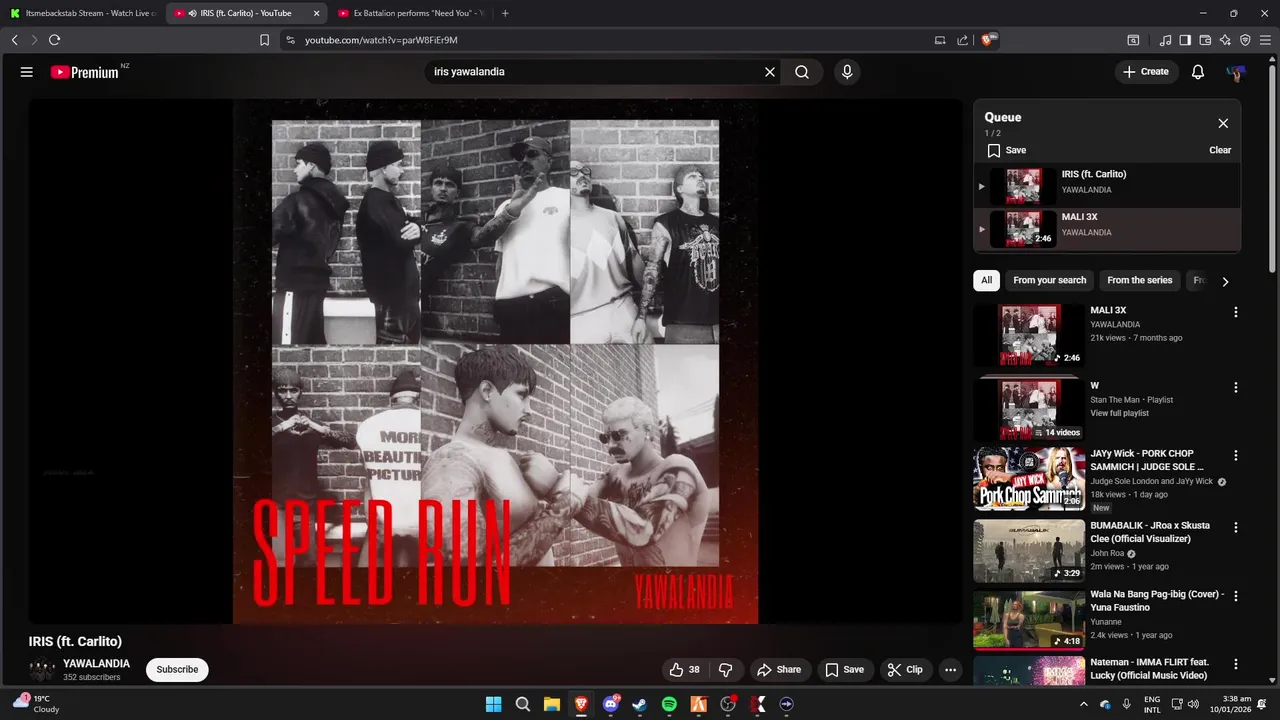Close the Queue panel

(1223, 123)
